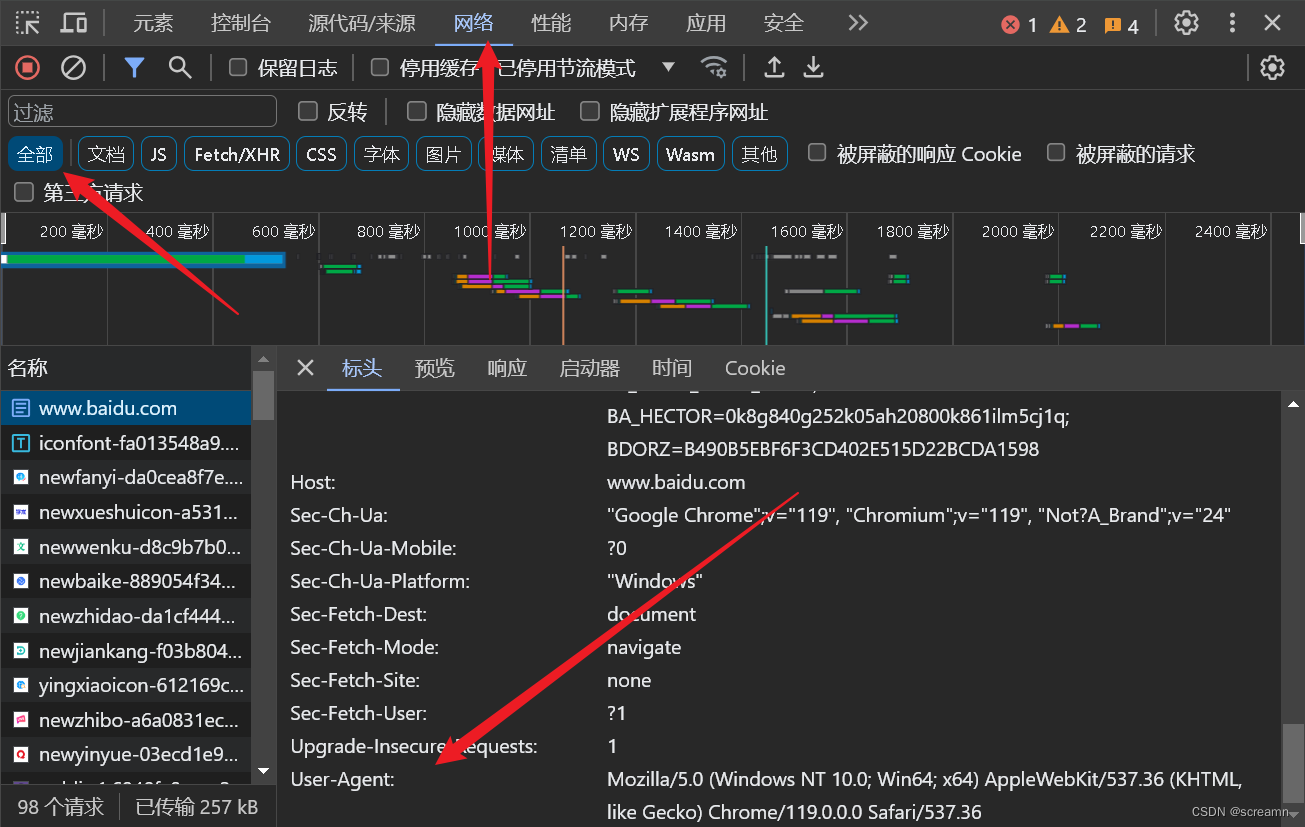Stop recording network log

(28, 67)
